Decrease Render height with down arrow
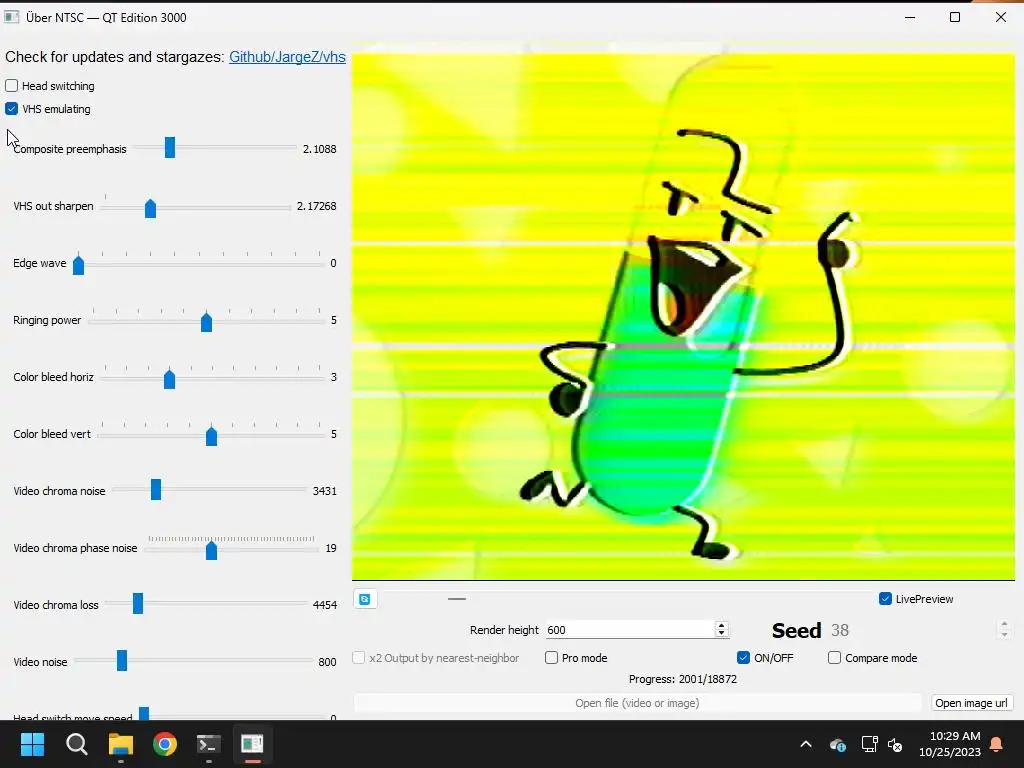 coord(721,634)
